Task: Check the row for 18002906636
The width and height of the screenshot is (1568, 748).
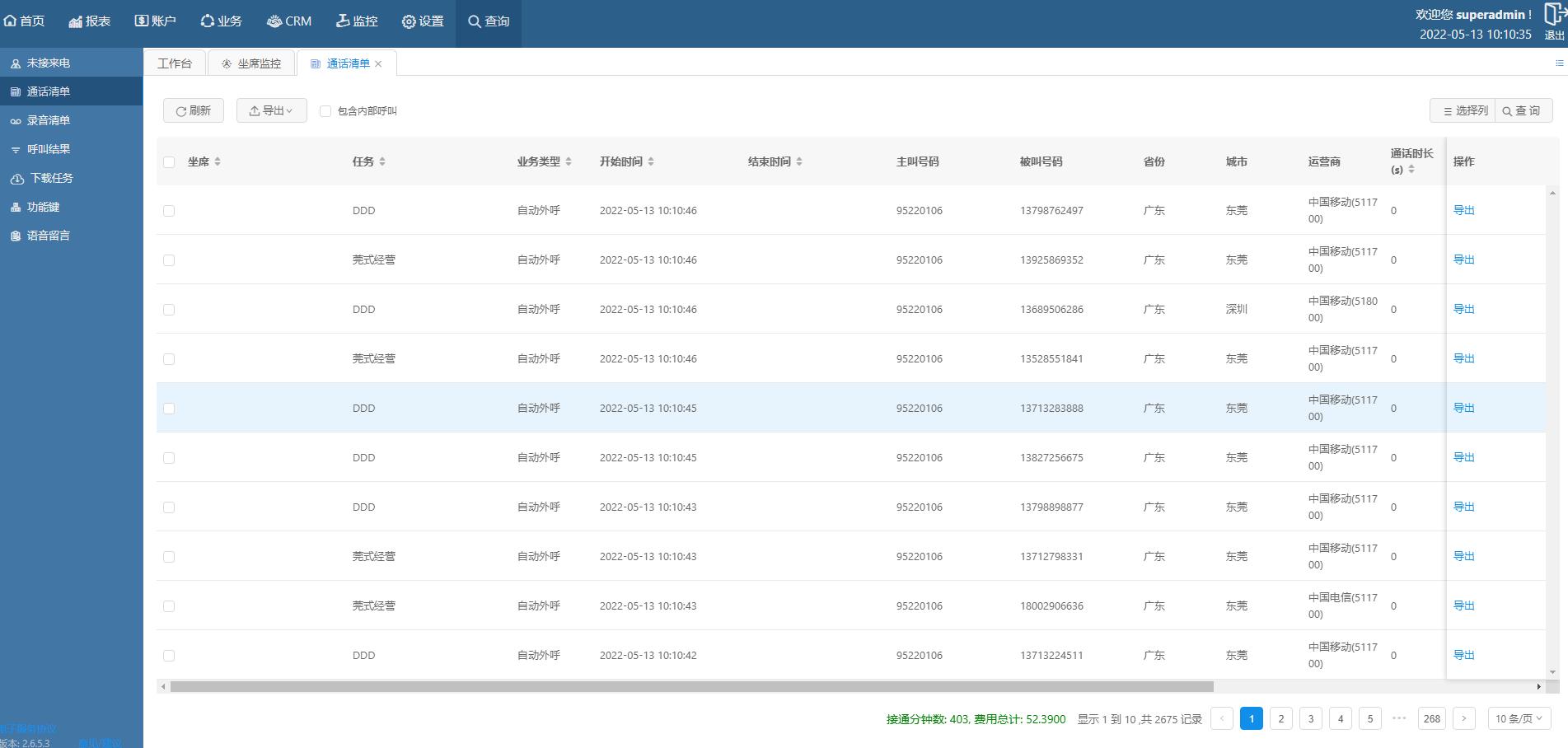Action: [169, 606]
